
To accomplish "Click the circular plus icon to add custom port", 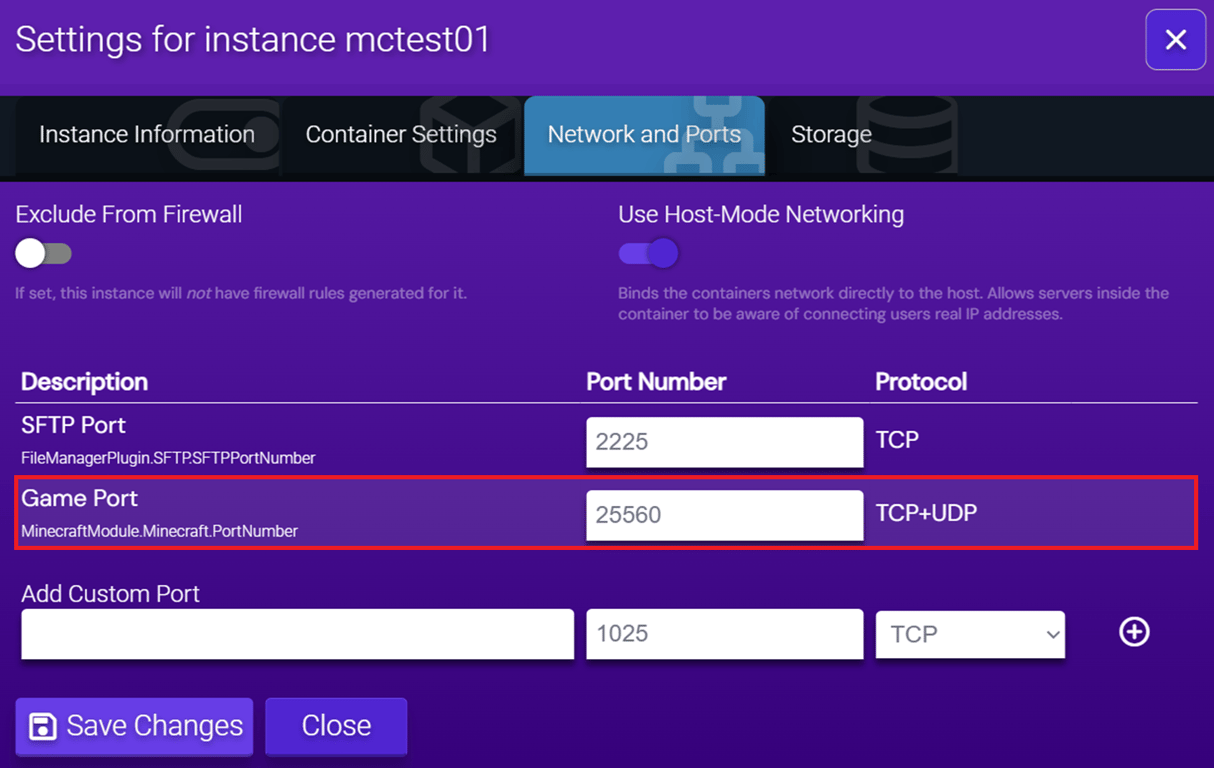I will pyautogui.click(x=1134, y=632).
